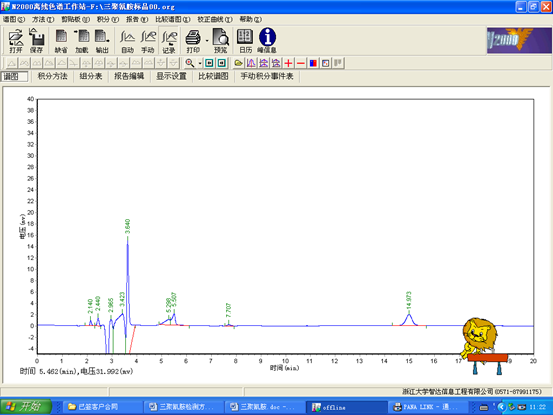The image size is (553, 415).
Task: Open the 积分 menu in menu bar
Action: pyautogui.click(x=108, y=19)
